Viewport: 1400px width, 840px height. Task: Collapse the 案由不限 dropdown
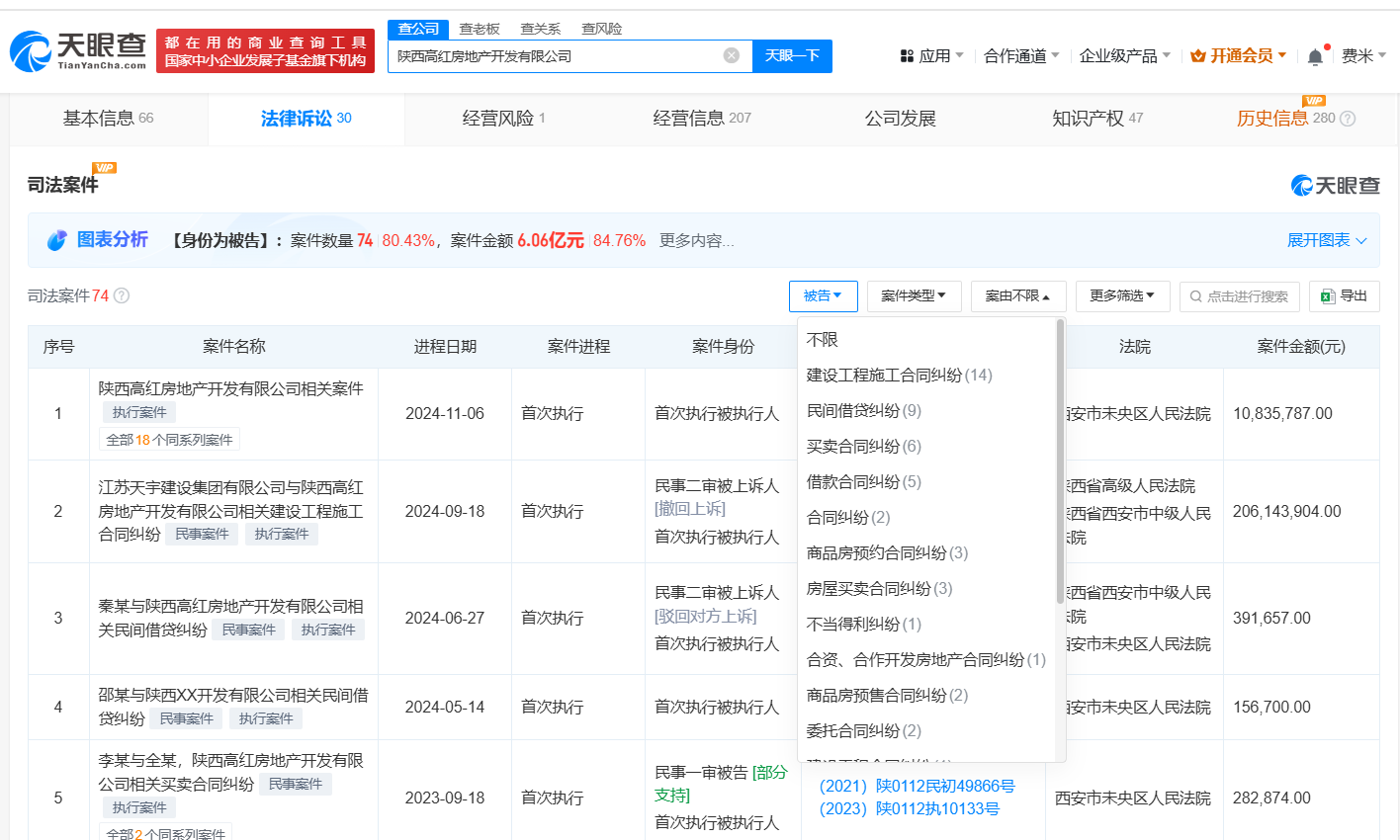click(1018, 296)
